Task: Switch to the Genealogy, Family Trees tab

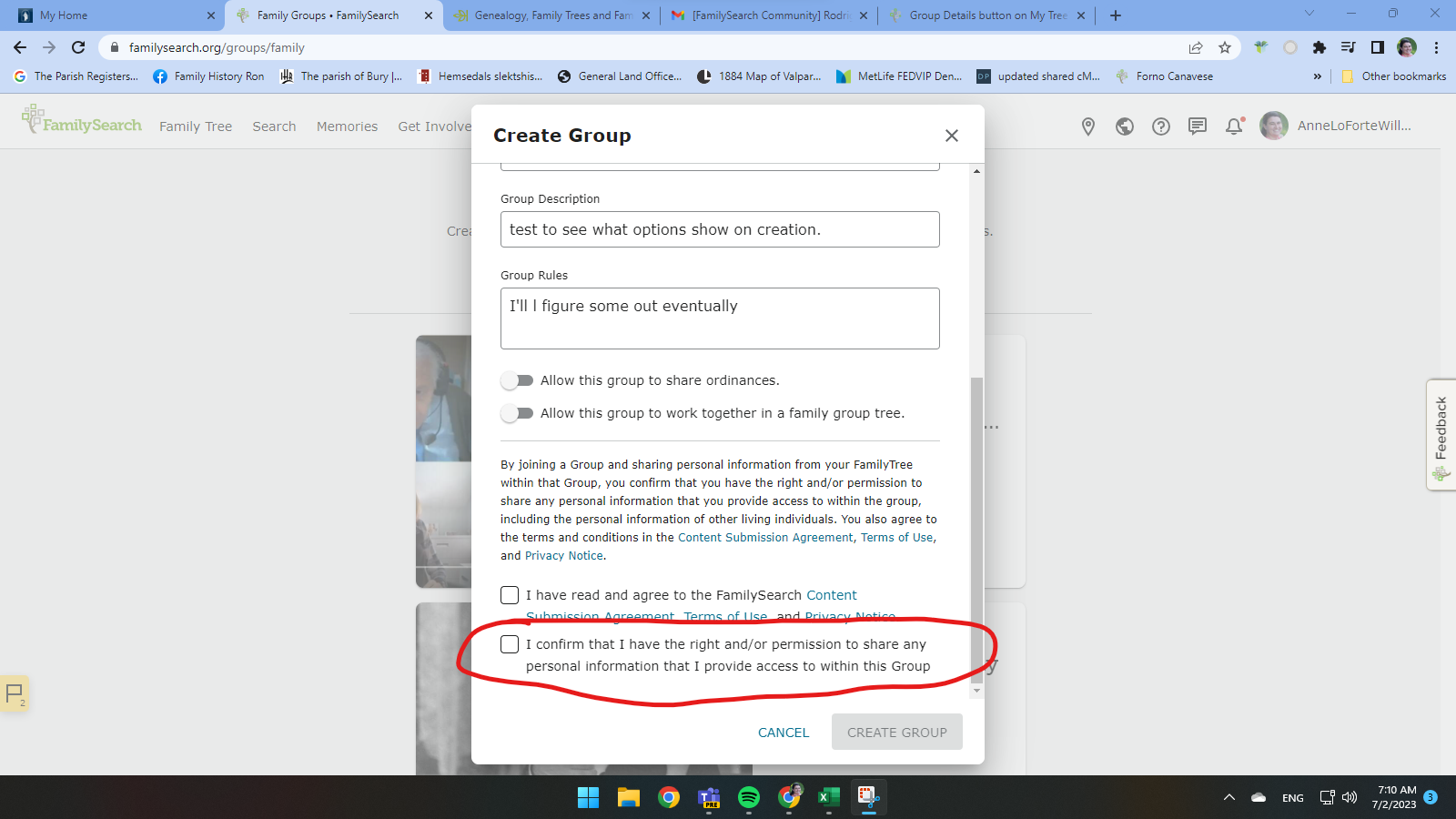Action: 553,15
